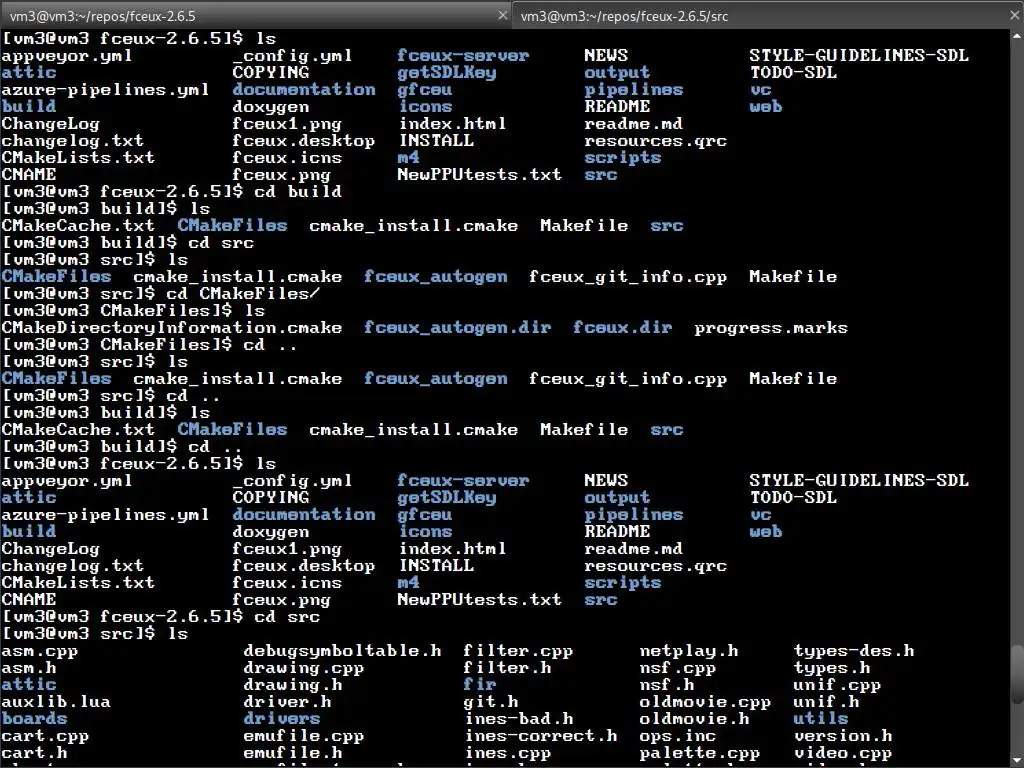Click the debugsymboltable.h file name
This screenshot has width=1024, height=768.
tap(342, 651)
